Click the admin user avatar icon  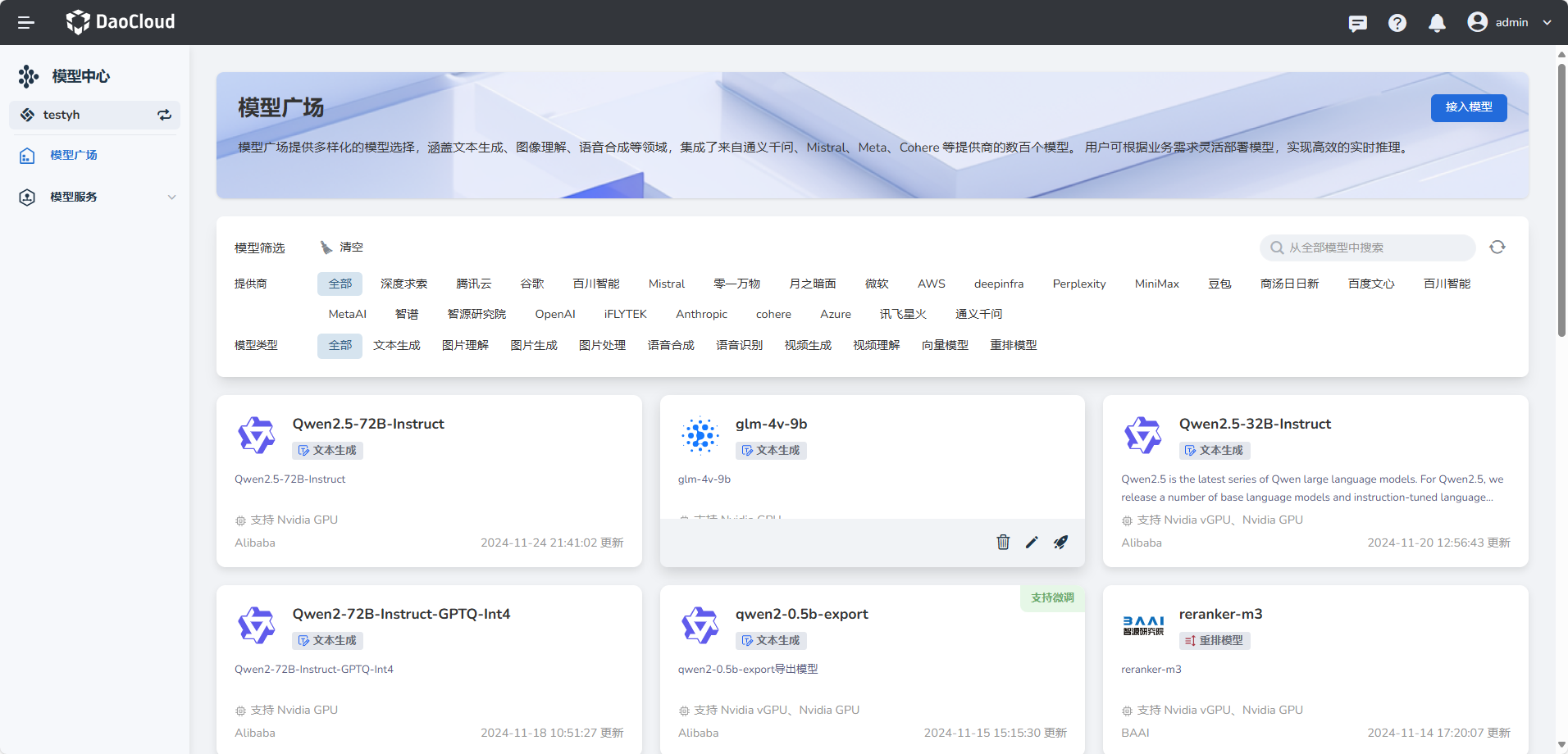point(1478,22)
